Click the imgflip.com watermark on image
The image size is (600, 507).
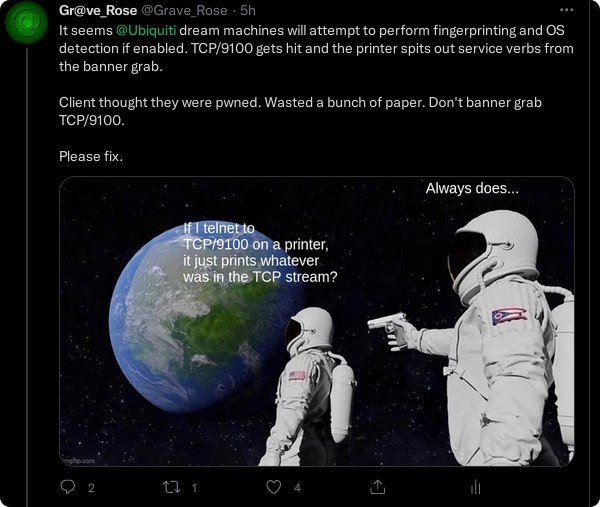tap(78, 461)
